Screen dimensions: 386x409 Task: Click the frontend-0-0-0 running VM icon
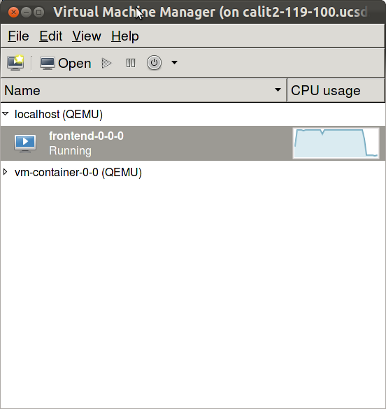pos(25,143)
